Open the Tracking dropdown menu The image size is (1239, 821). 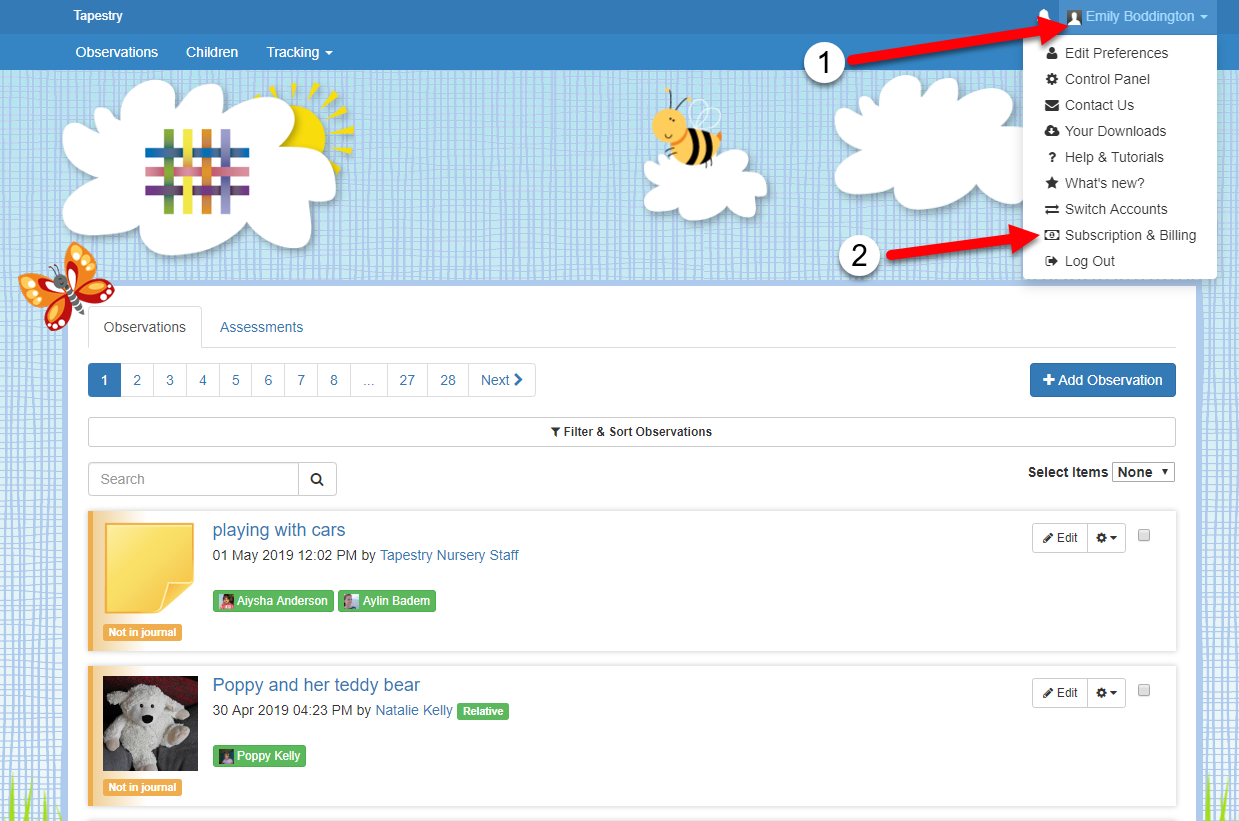coord(299,52)
